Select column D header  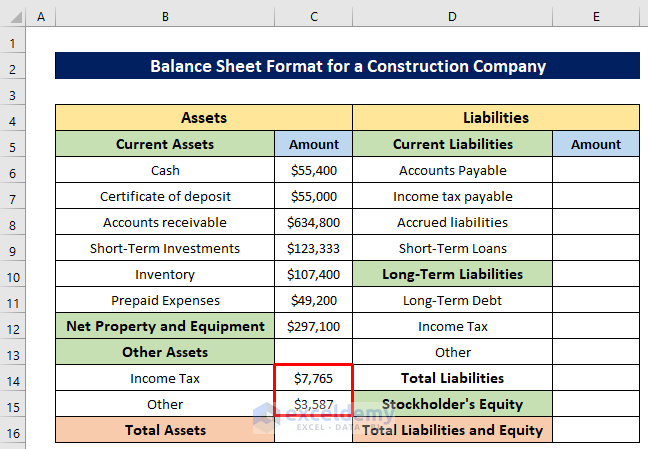452,18
